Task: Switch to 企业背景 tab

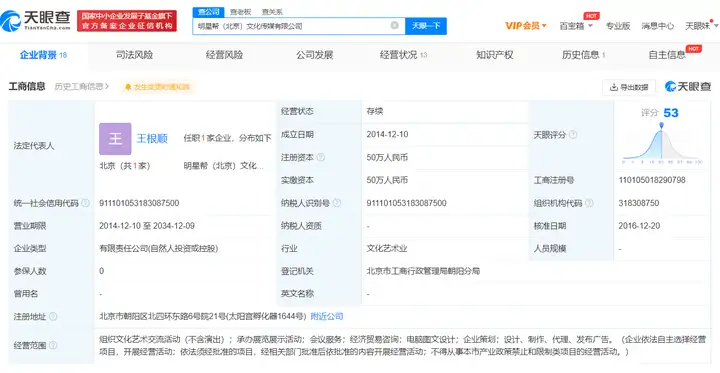Action: 43,55
